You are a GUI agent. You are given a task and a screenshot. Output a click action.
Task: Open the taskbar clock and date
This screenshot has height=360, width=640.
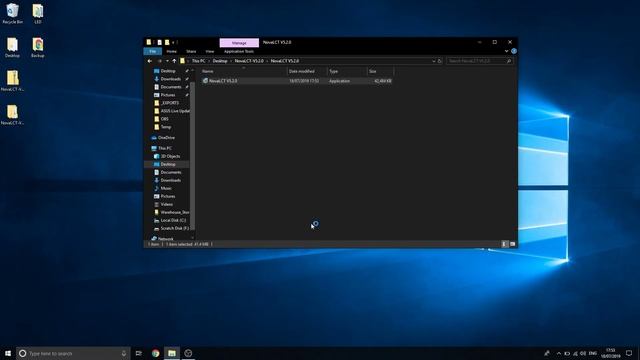coord(611,353)
